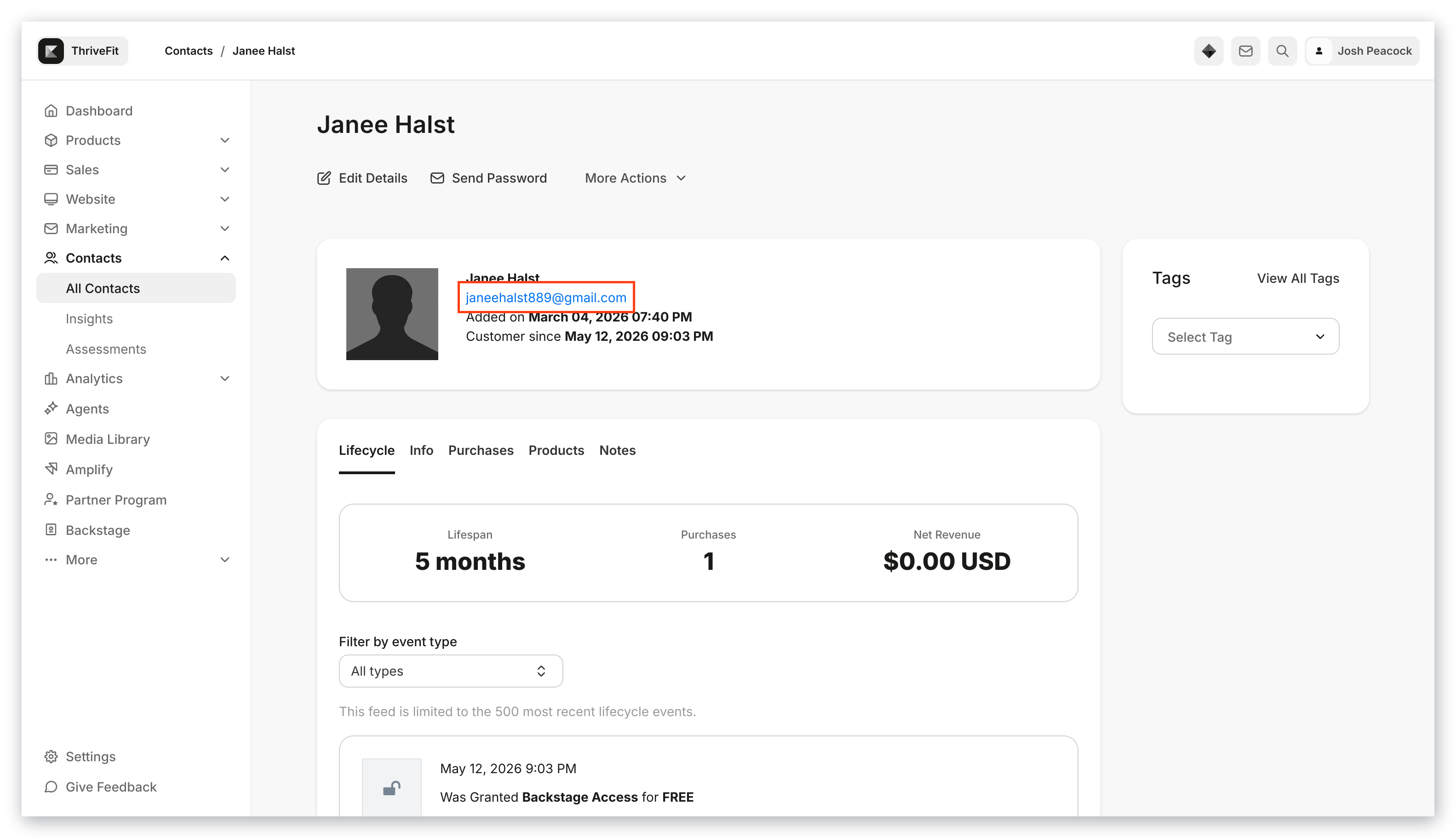Expand the Products menu chevron
This screenshot has width=1456, height=838.
coord(224,140)
